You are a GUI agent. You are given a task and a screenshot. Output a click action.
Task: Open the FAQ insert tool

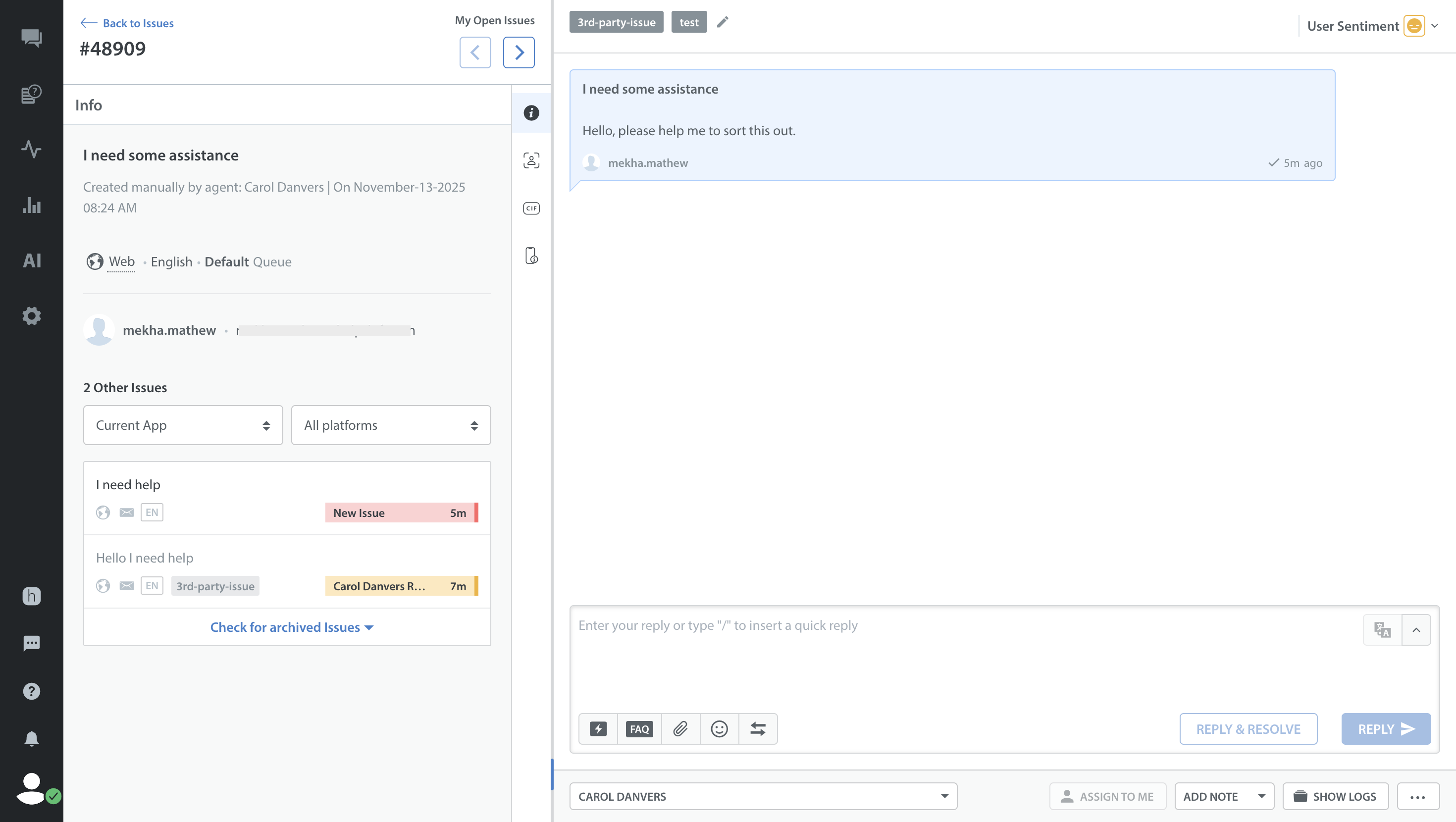[x=639, y=729]
